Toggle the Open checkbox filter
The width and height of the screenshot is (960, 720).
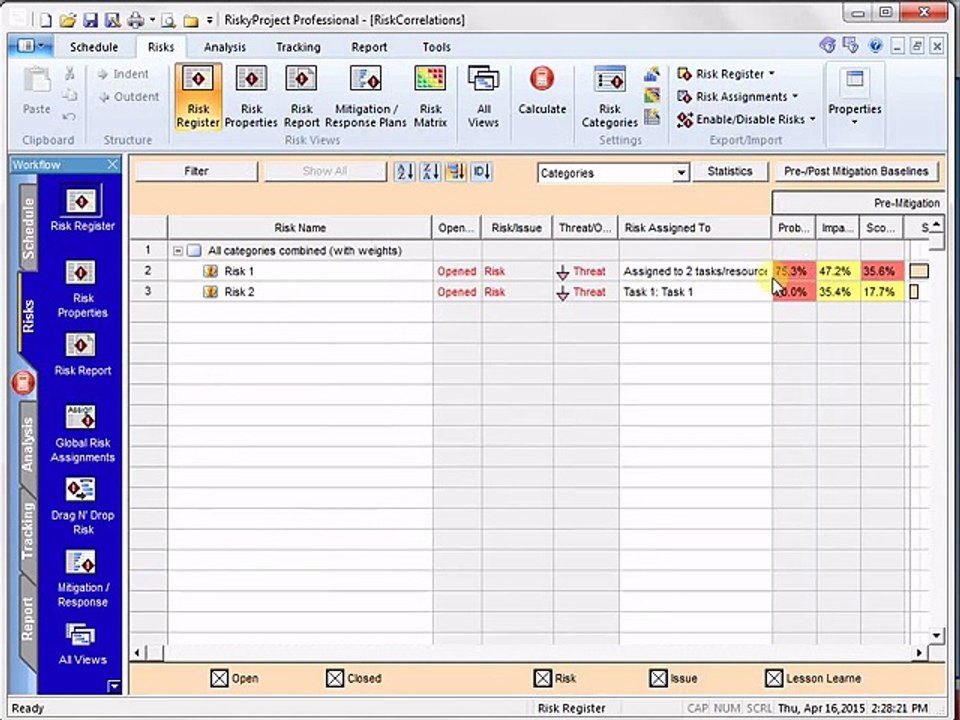click(219, 678)
